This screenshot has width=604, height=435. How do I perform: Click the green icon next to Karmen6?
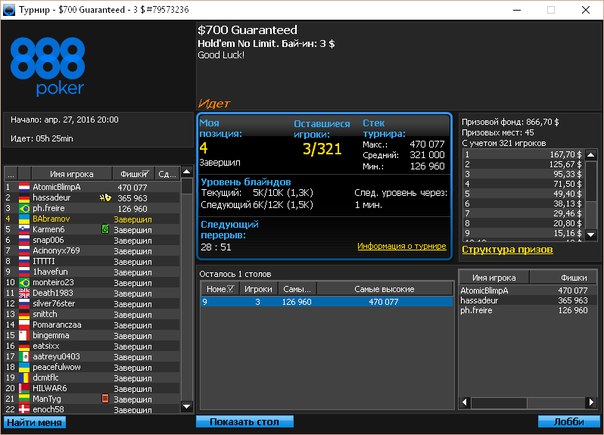tap(105, 229)
